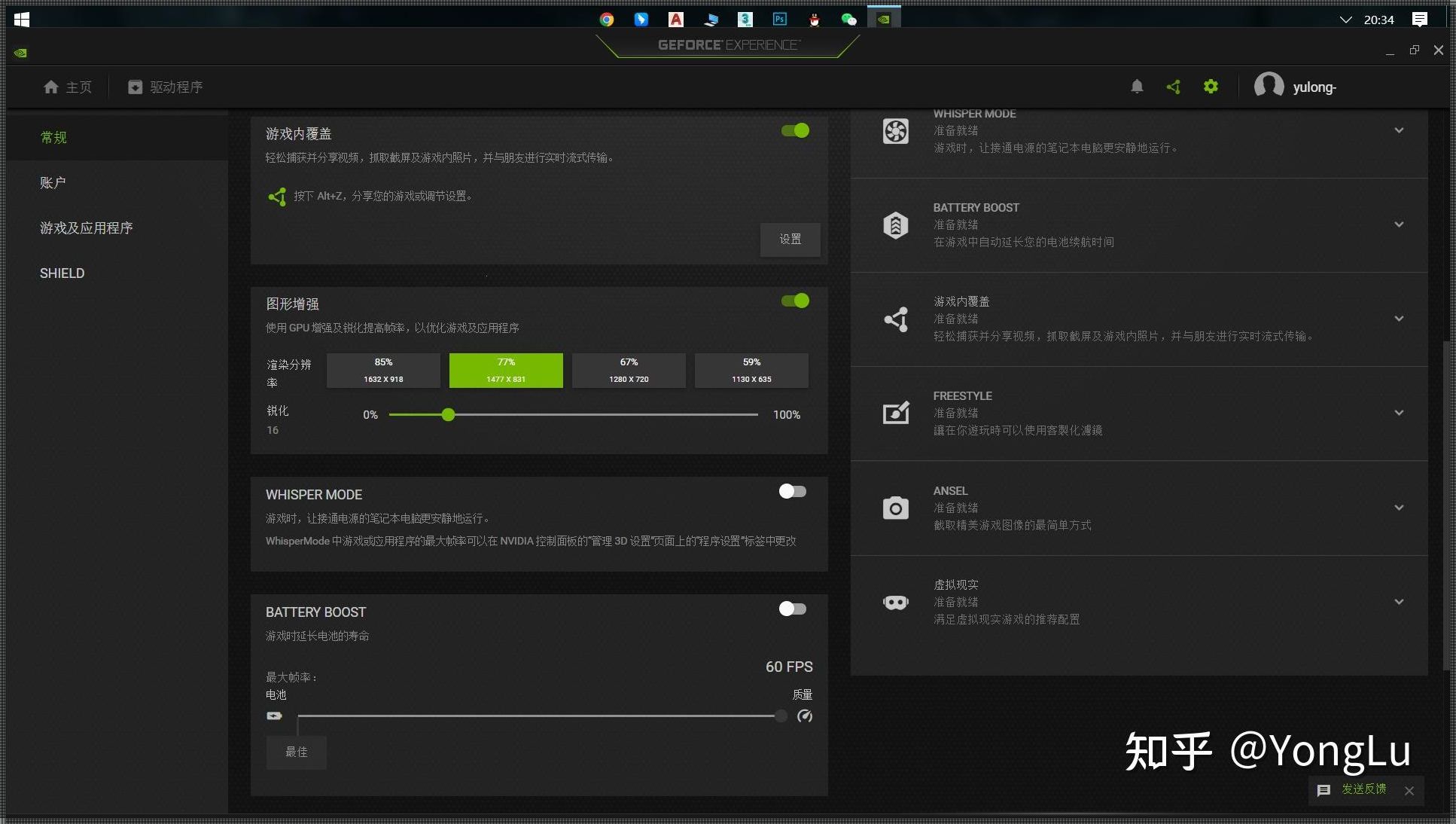Screen dimensions: 1456x824
Task: Open 3ds Max from the taskbar
Action: [745, 20]
